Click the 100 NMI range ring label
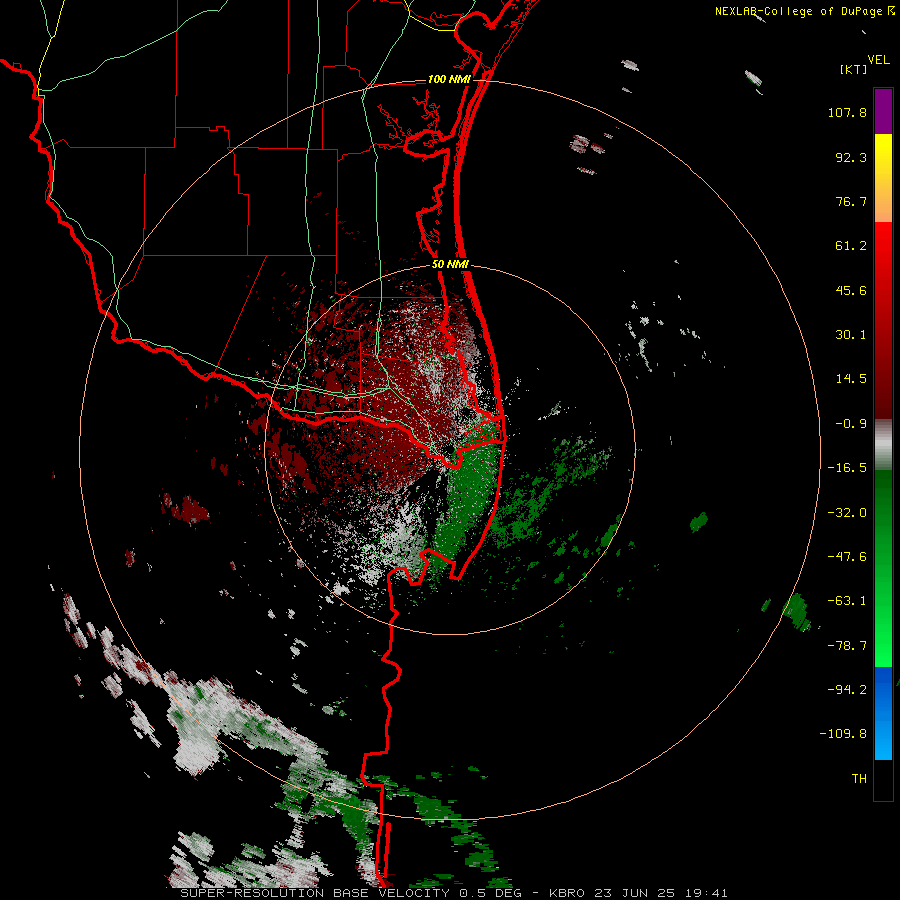This screenshot has width=900, height=900. [449, 79]
